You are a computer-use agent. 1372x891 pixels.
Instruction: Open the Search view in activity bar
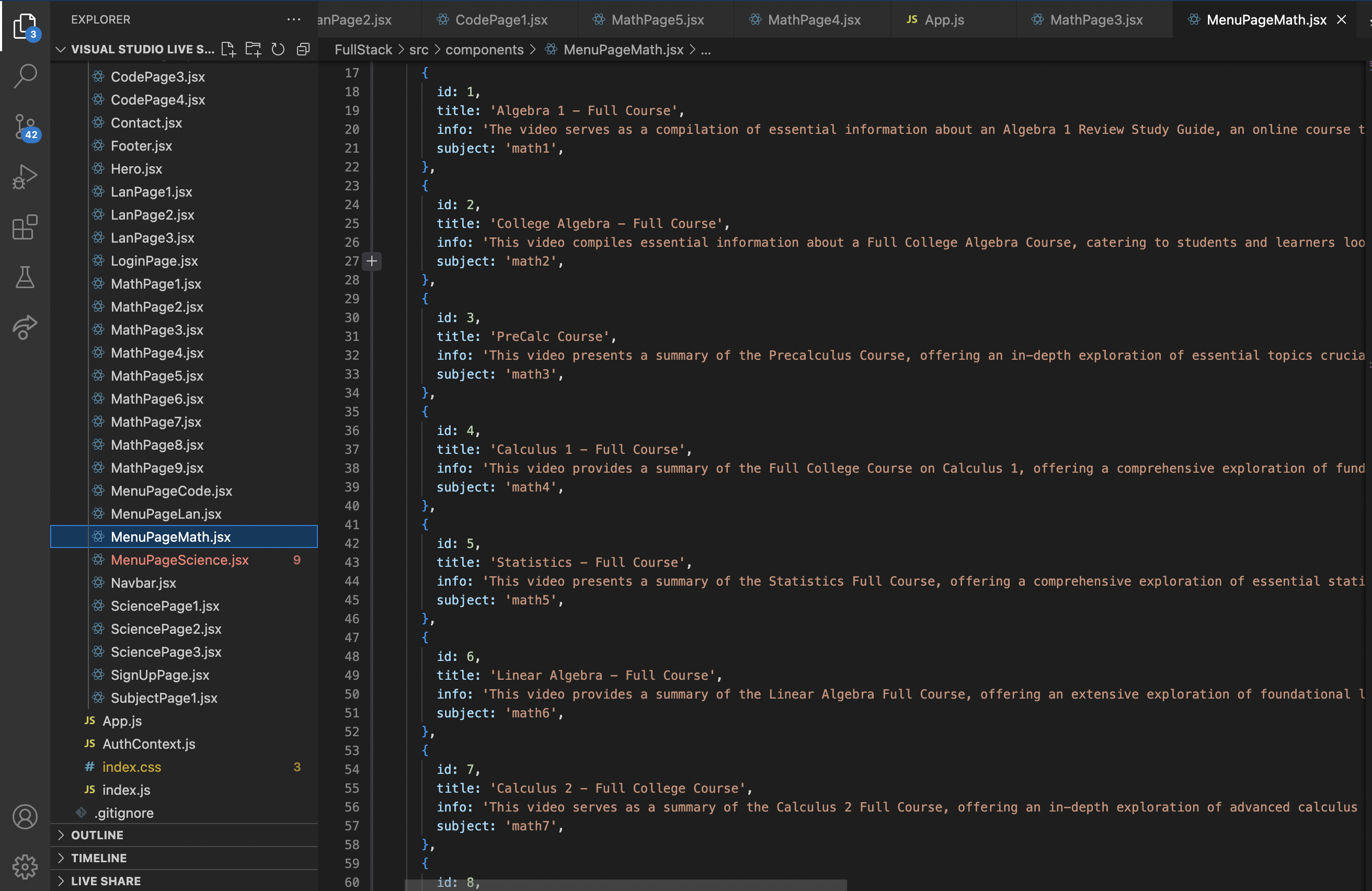(25, 75)
